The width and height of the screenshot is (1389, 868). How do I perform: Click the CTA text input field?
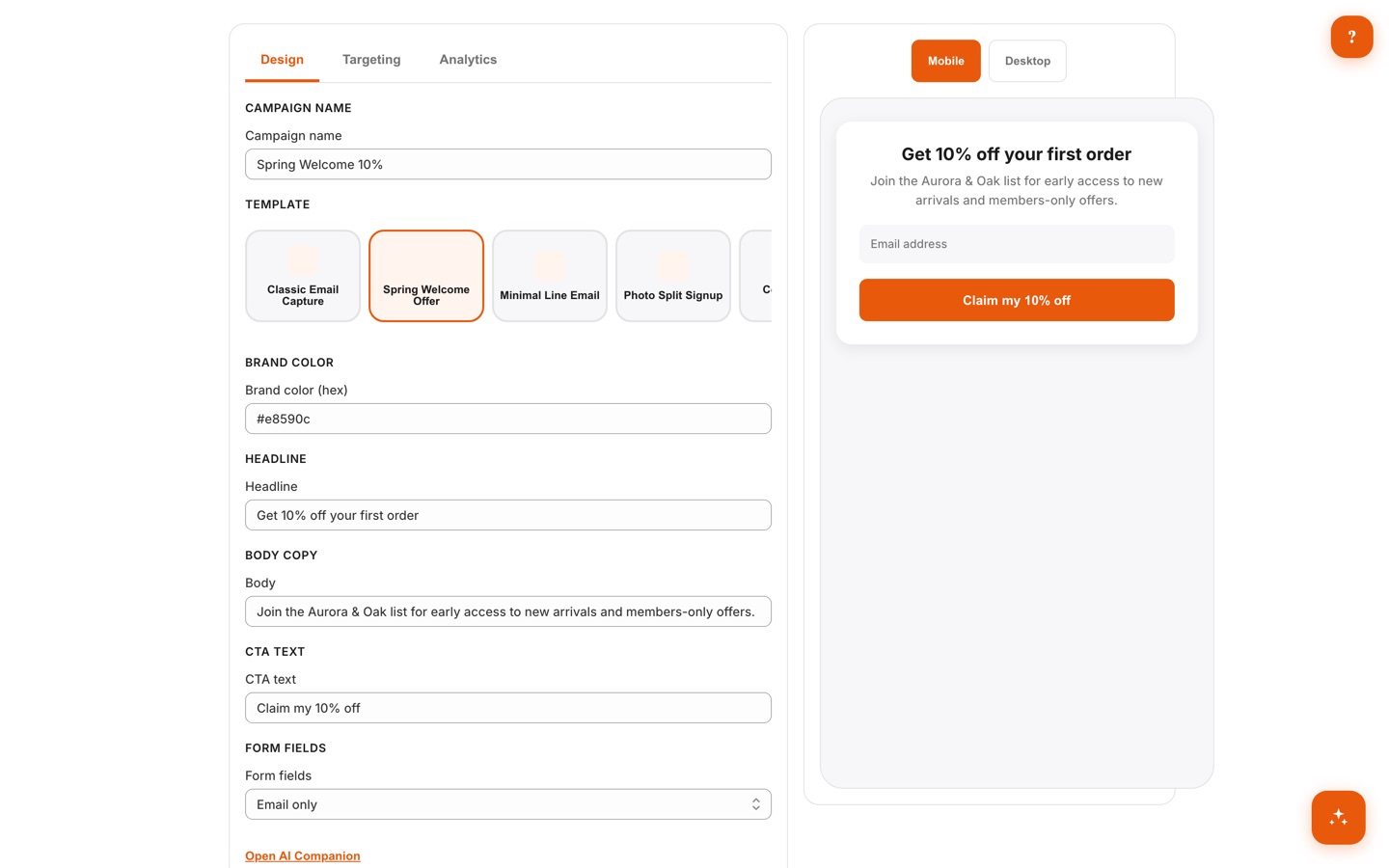click(x=508, y=708)
